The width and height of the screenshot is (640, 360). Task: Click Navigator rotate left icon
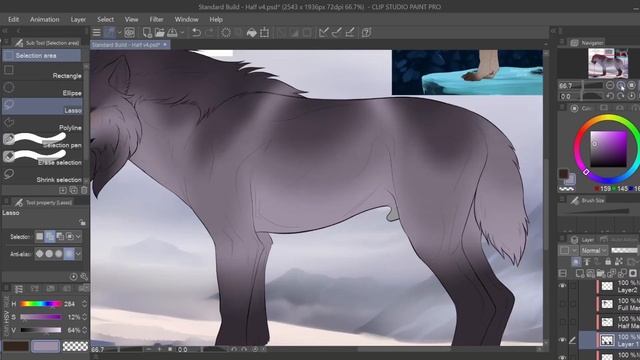(x=610, y=96)
